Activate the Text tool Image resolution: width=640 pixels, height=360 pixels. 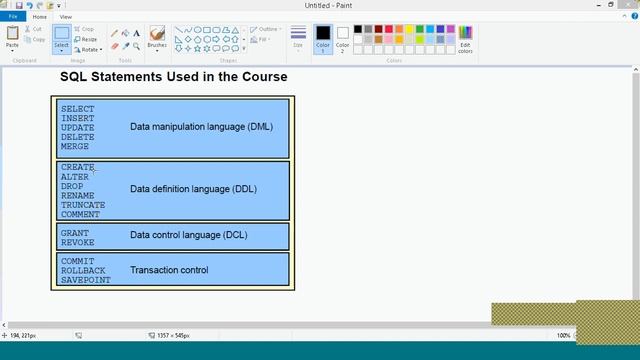click(137, 33)
